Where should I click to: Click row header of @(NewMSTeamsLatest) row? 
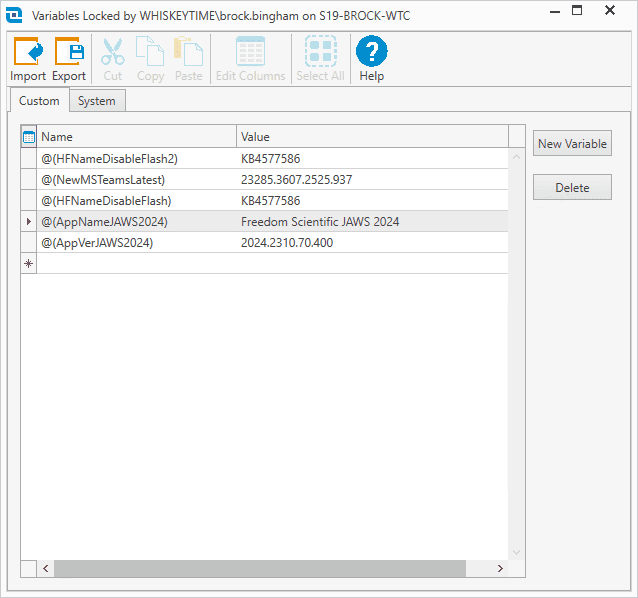(x=28, y=180)
